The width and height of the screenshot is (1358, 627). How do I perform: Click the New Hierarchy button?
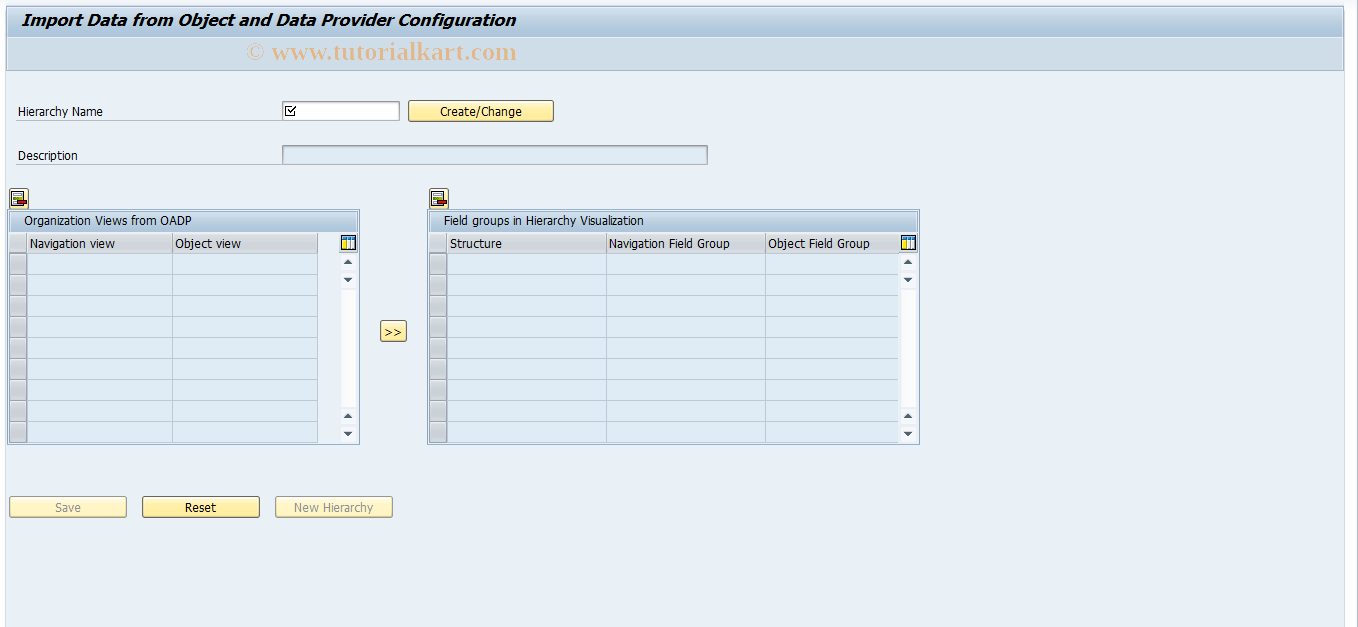coord(334,507)
